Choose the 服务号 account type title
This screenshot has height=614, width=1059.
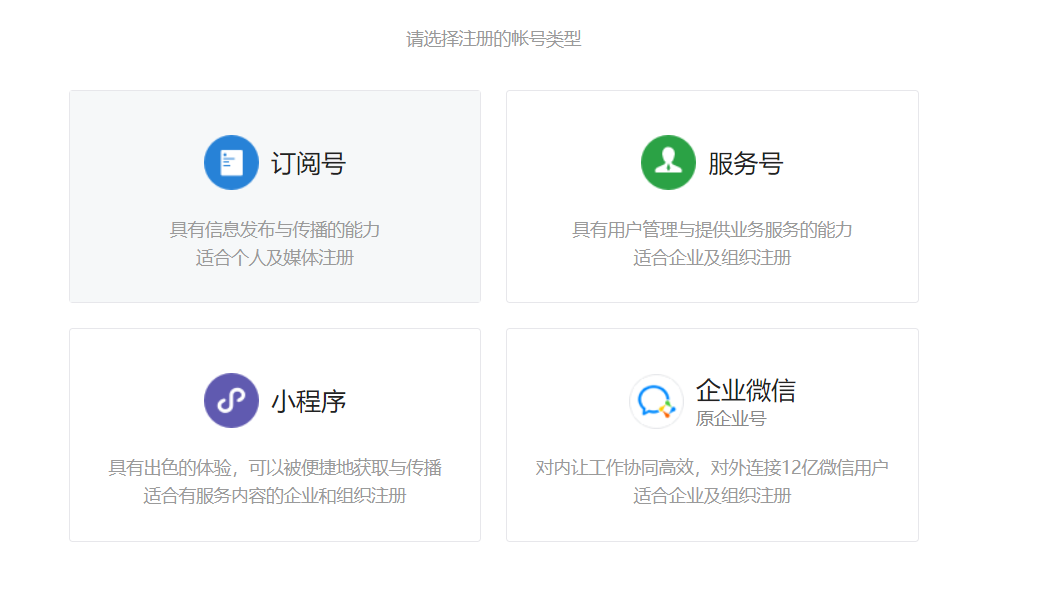pyautogui.click(x=745, y=163)
